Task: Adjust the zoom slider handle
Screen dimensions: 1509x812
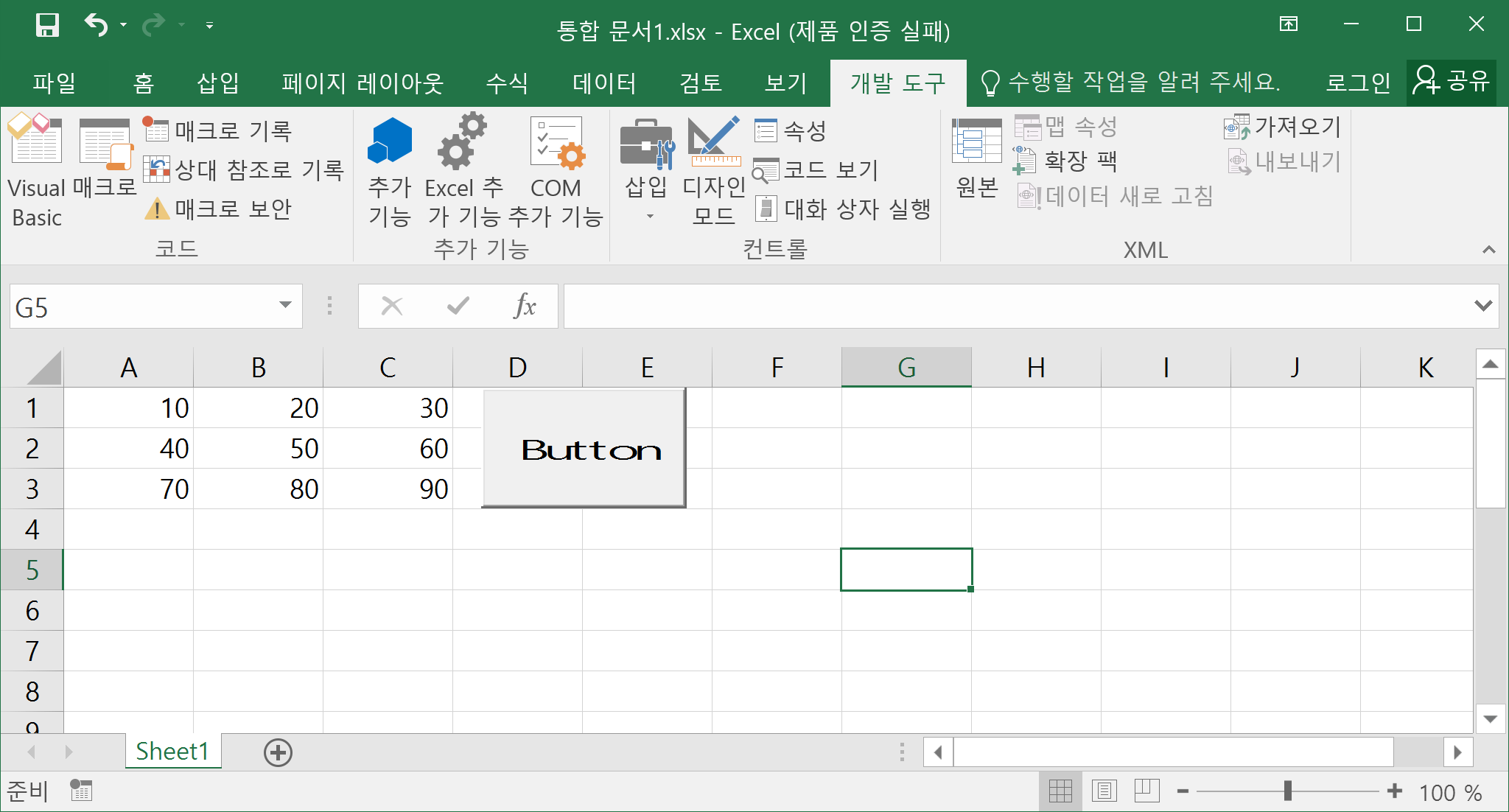Action: (x=1287, y=791)
